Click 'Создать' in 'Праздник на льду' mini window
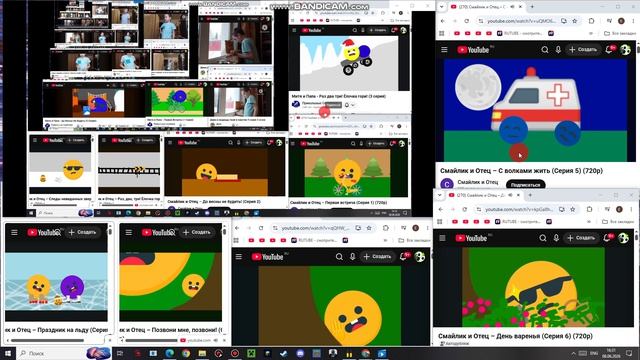 click(x=82, y=232)
